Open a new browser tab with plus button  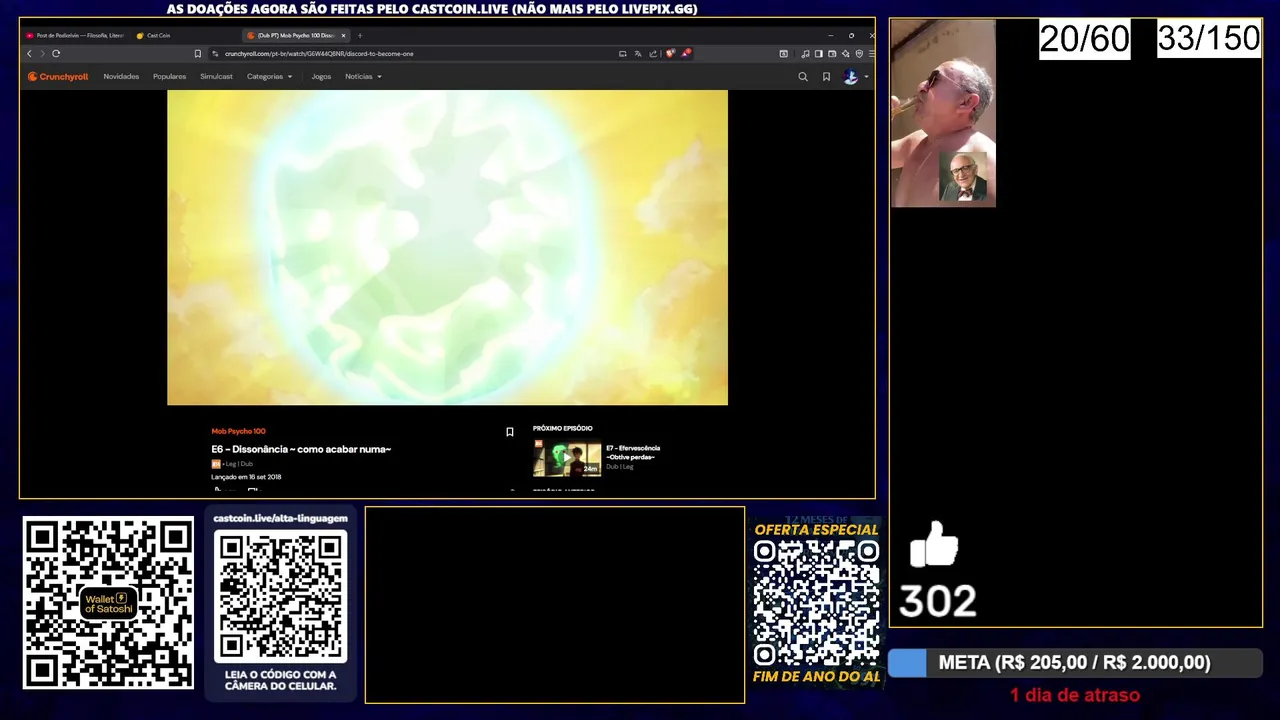click(x=360, y=36)
